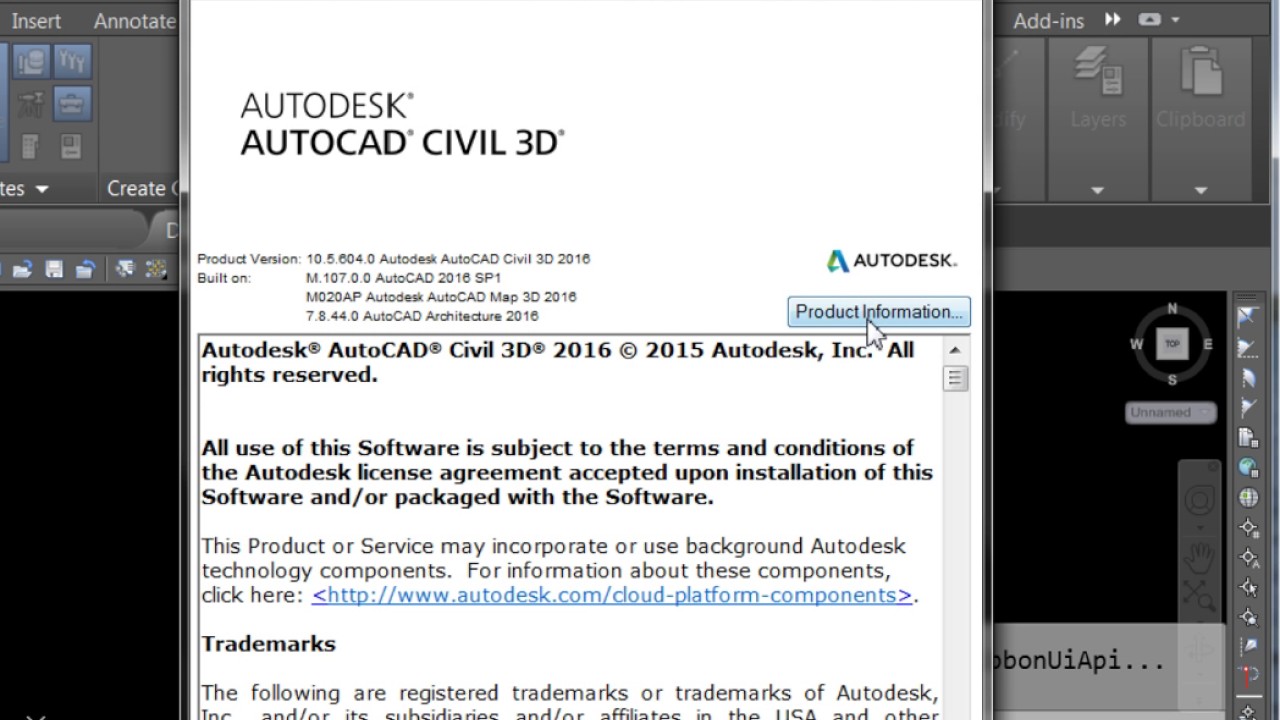1280x720 pixels.
Task: Select the Zoom Extents tool in navigation bar
Action: [x=1199, y=596]
